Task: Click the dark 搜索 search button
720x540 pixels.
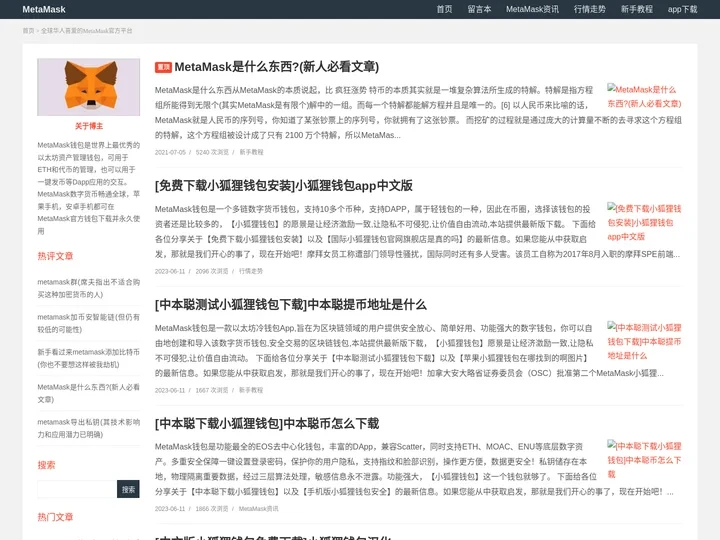Action: (x=128, y=489)
